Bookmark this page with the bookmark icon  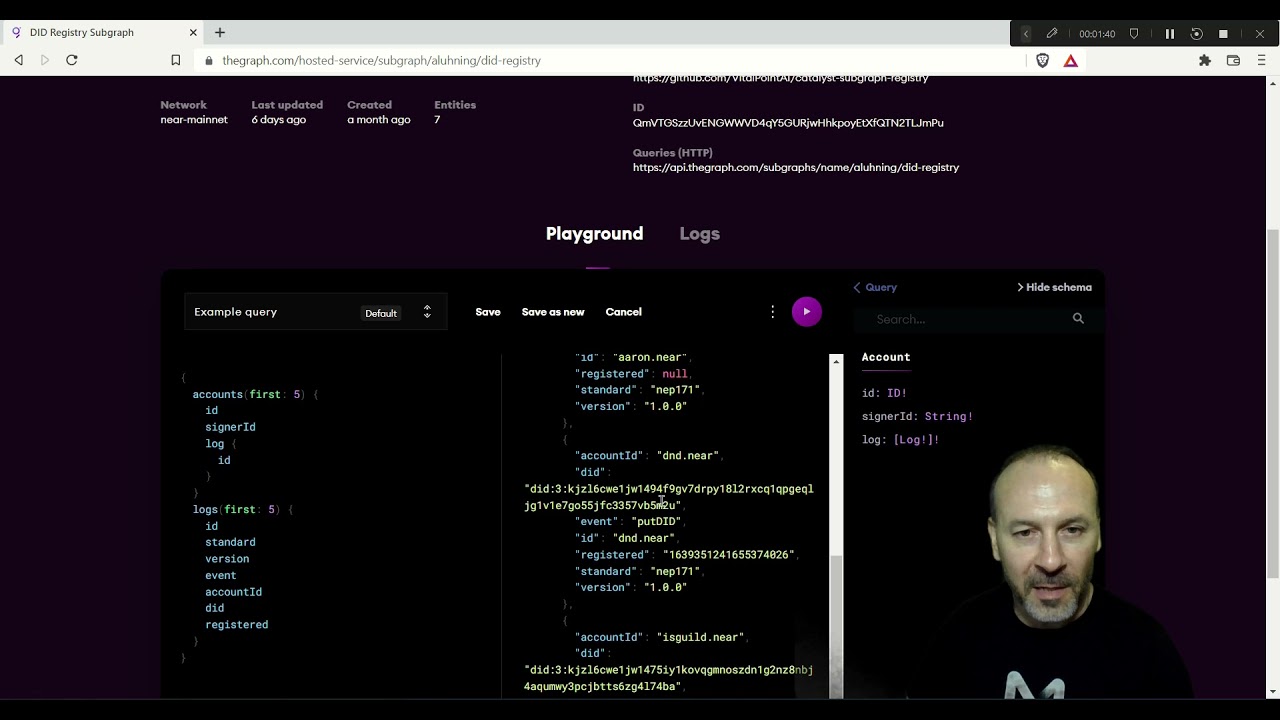pyautogui.click(x=175, y=60)
